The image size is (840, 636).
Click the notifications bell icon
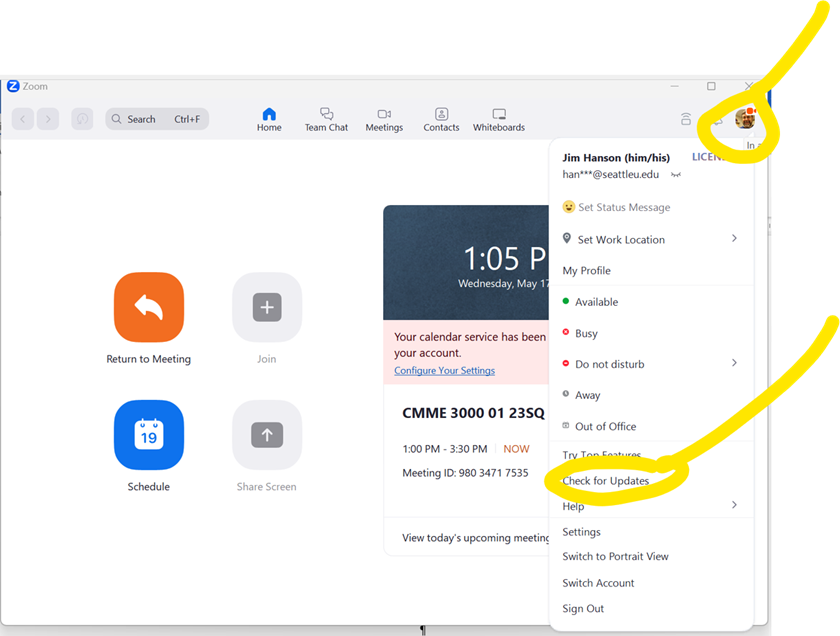point(717,119)
